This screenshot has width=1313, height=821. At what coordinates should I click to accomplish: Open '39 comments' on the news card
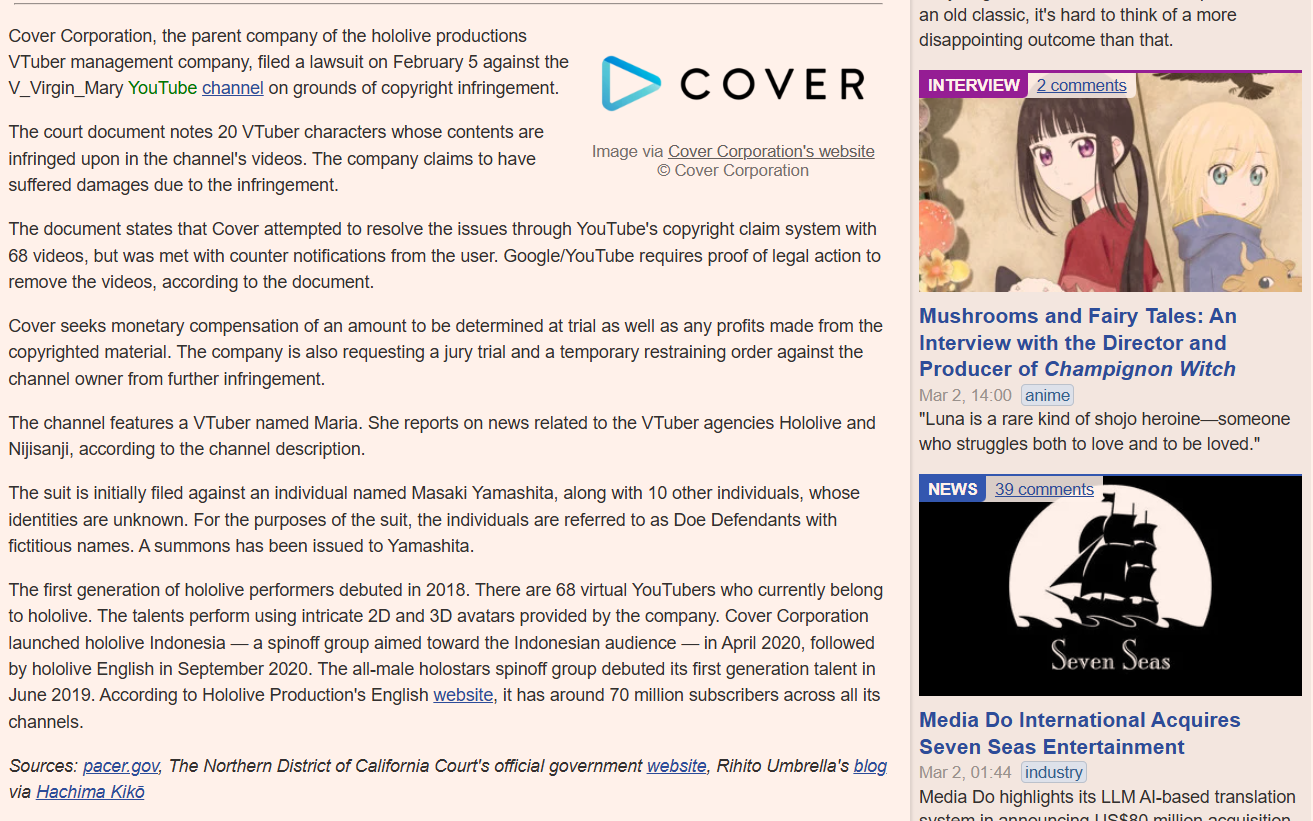[x=1044, y=489]
